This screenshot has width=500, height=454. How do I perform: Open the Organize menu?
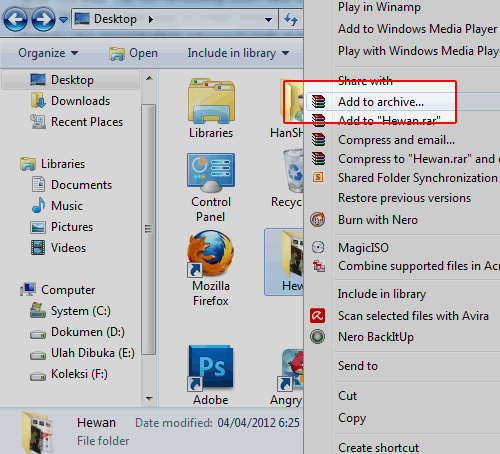tap(48, 53)
